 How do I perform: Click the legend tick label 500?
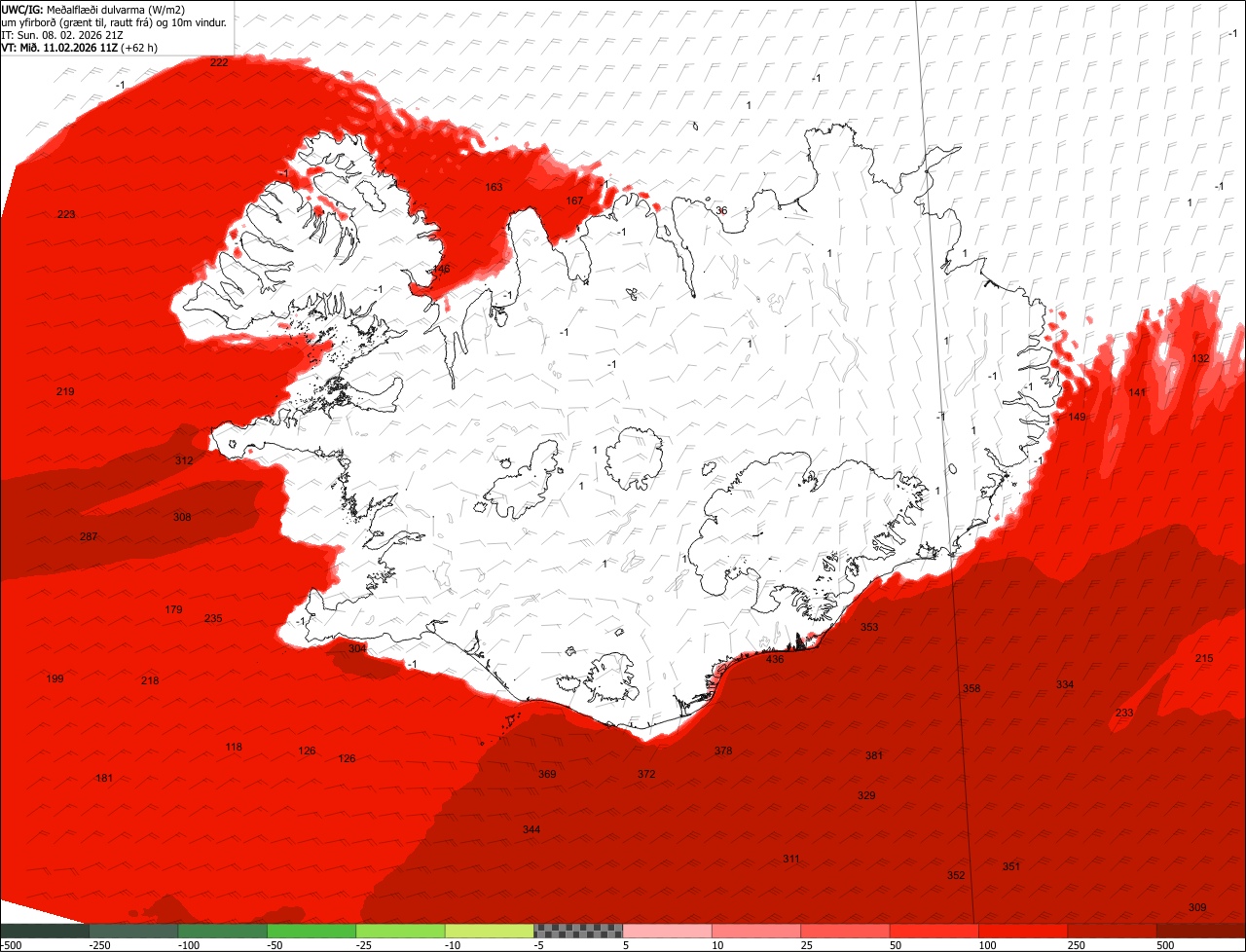pyautogui.click(x=1167, y=945)
